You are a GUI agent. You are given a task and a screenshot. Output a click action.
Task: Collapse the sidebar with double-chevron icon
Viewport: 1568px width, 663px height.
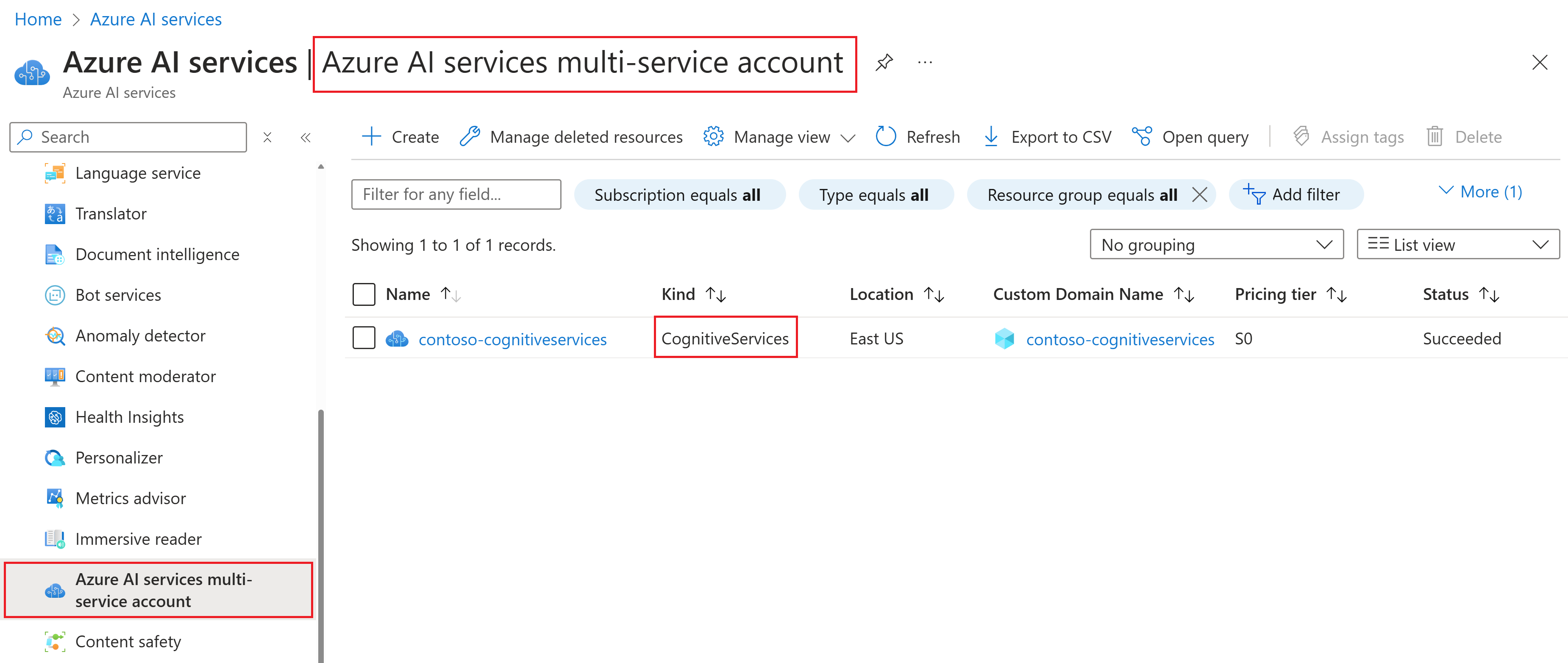(x=306, y=137)
